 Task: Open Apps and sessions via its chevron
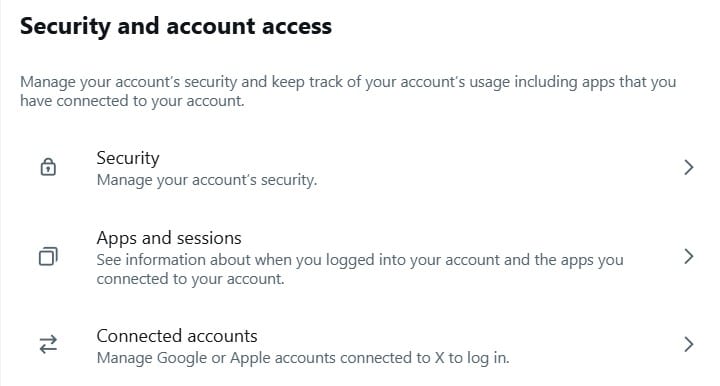pyautogui.click(x=688, y=257)
